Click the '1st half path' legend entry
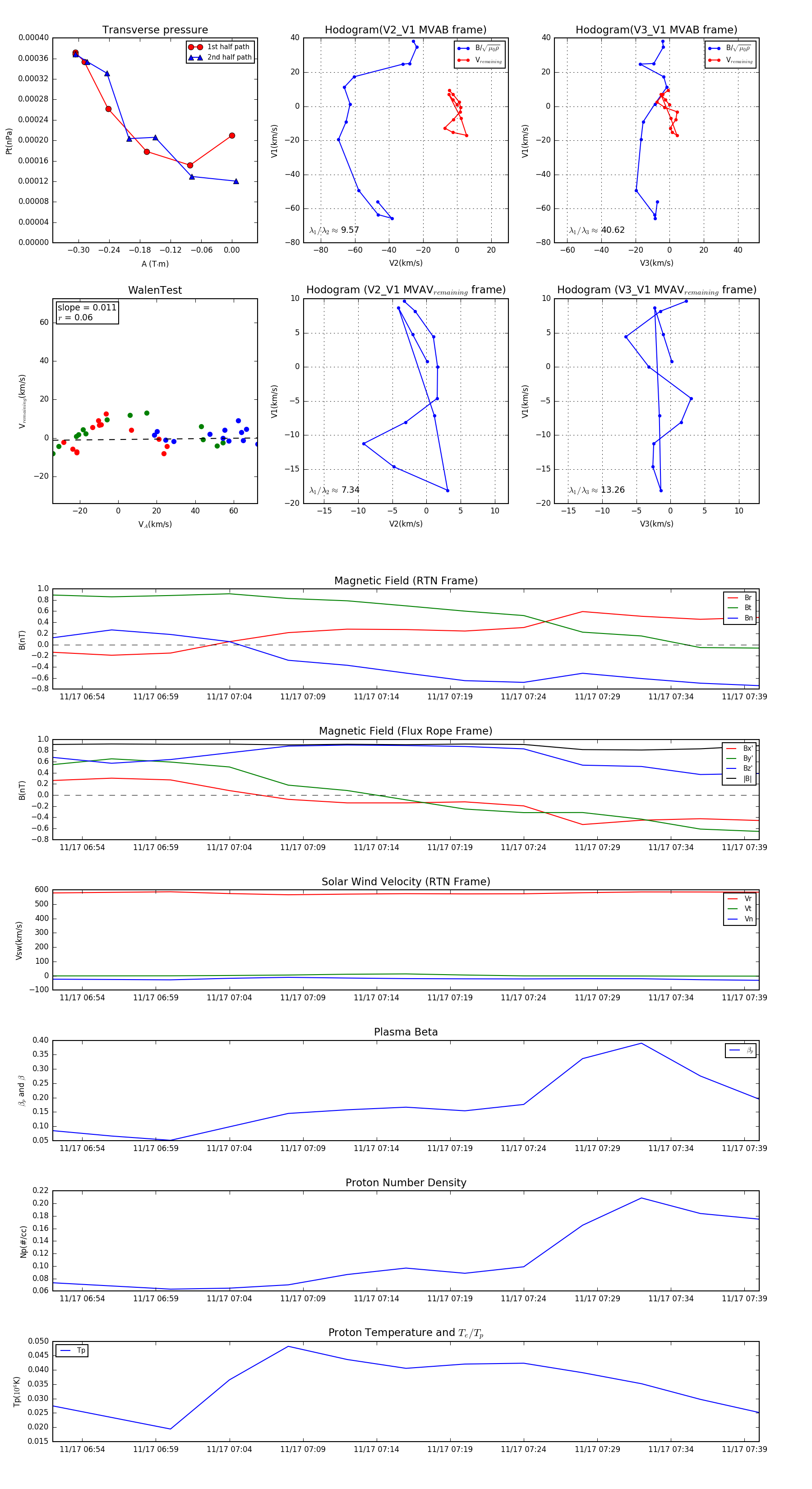Image resolution: width=812 pixels, height=1489 pixels. pyautogui.click(x=220, y=47)
